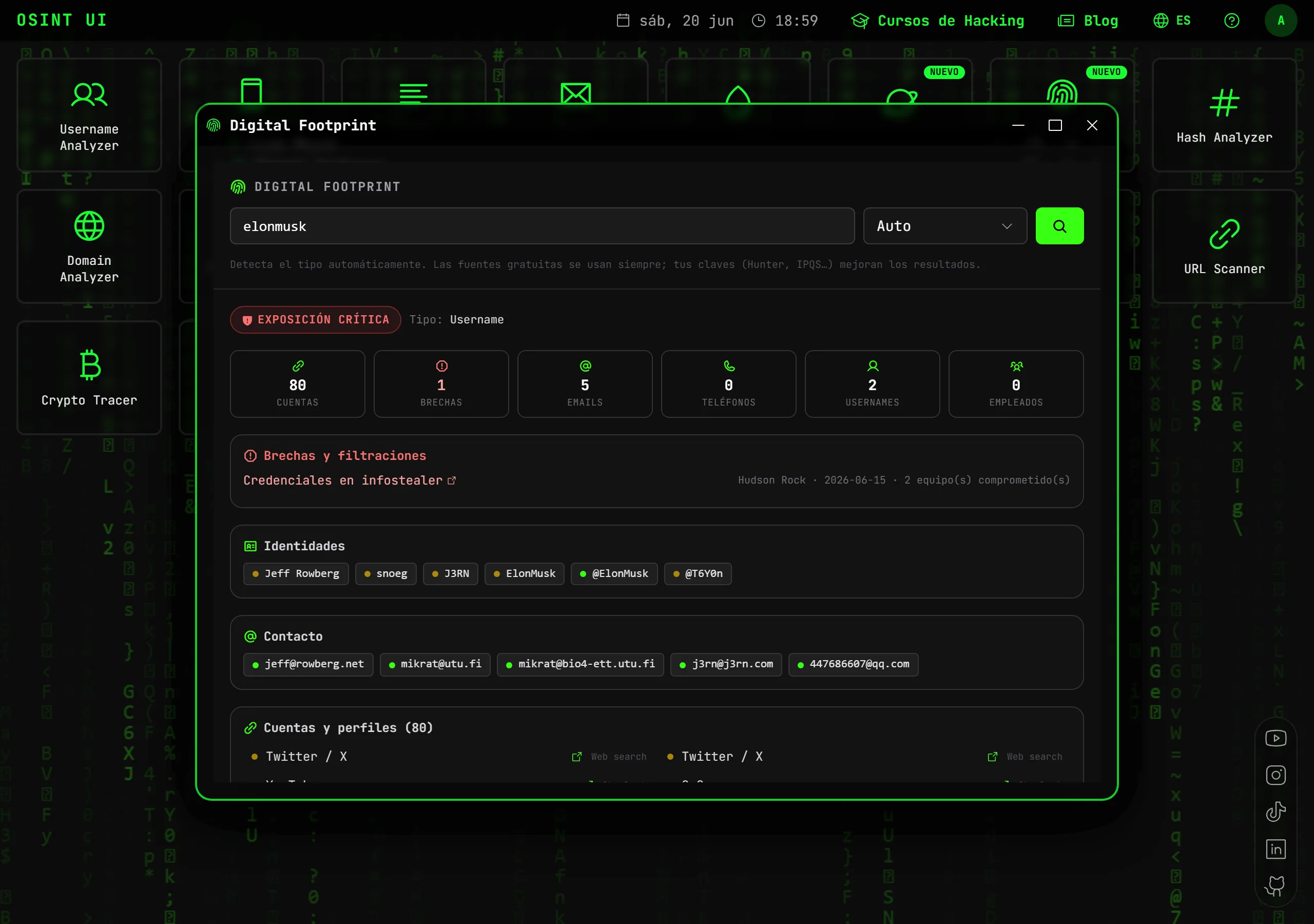1314x924 pixels.
Task: Expand the Auto search type dropdown
Action: click(x=945, y=226)
